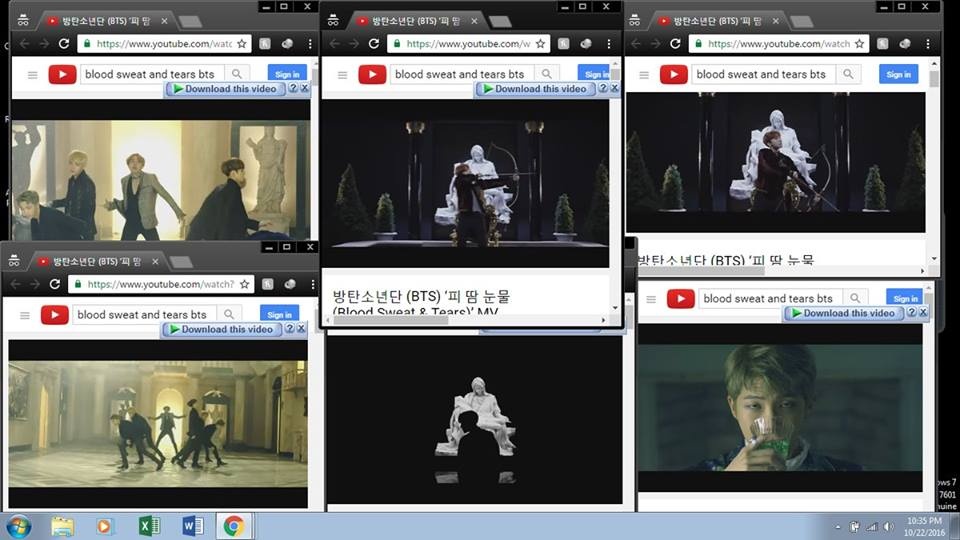The height and width of the screenshot is (540, 960).
Task: Click the help icon on the bottom-left download bar
Action: pyautogui.click(x=289, y=329)
